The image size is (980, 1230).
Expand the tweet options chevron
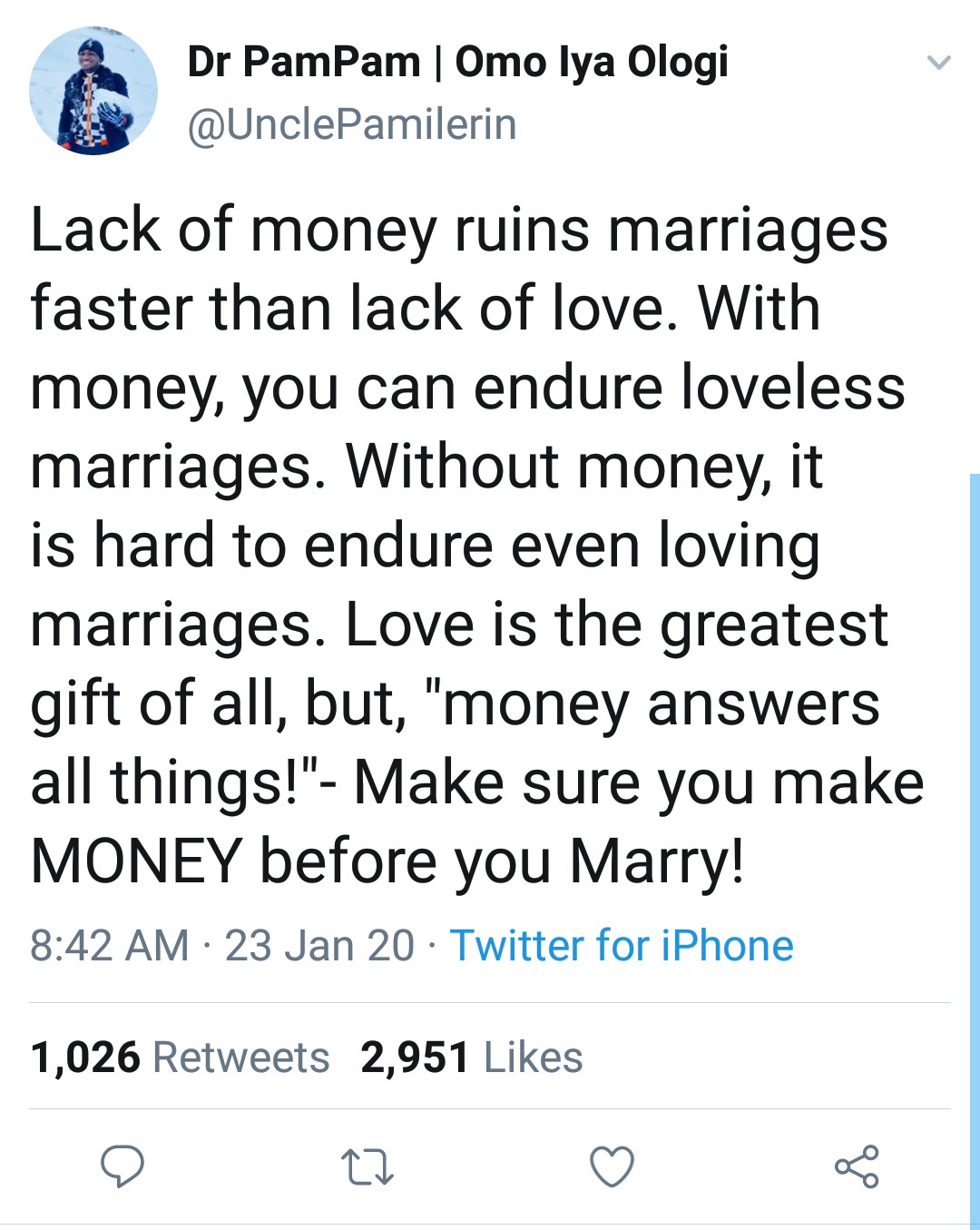coord(938,63)
